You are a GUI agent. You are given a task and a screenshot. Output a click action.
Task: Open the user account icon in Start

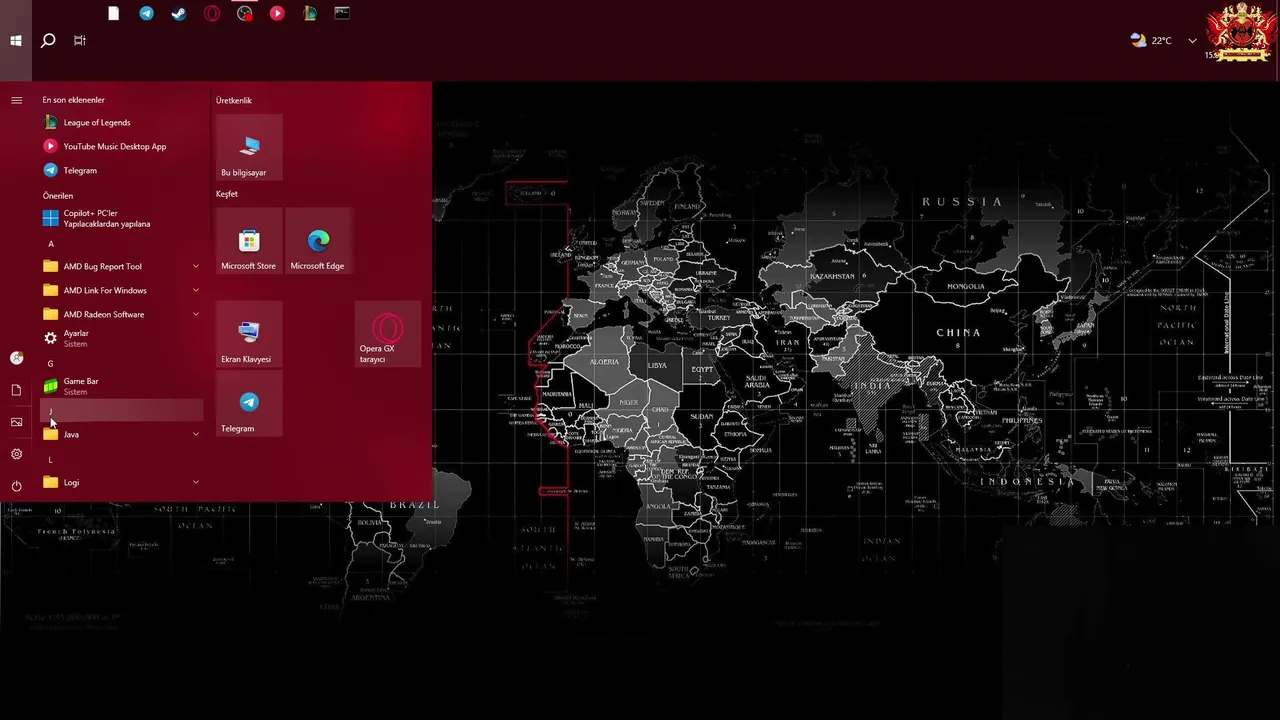pos(16,358)
